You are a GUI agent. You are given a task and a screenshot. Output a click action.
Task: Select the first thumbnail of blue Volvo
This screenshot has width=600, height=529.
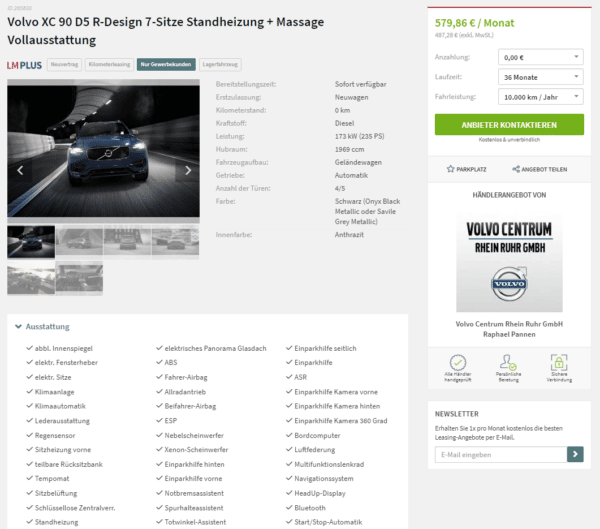[31, 242]
